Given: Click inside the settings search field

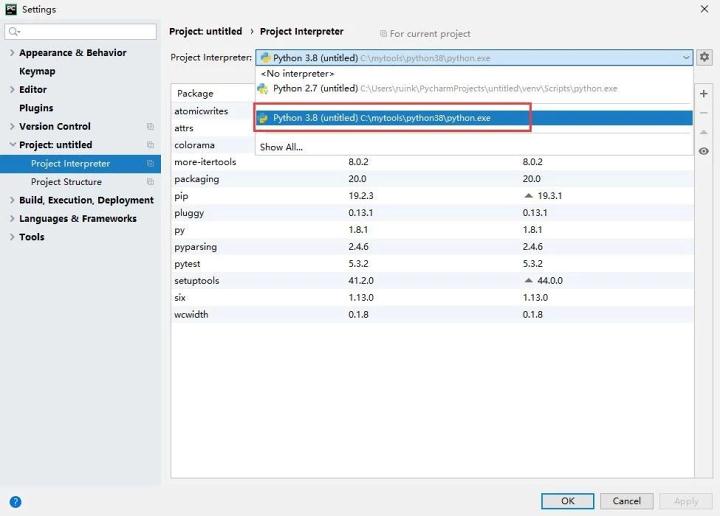Looking at the screenshot, I should (80, 31).
